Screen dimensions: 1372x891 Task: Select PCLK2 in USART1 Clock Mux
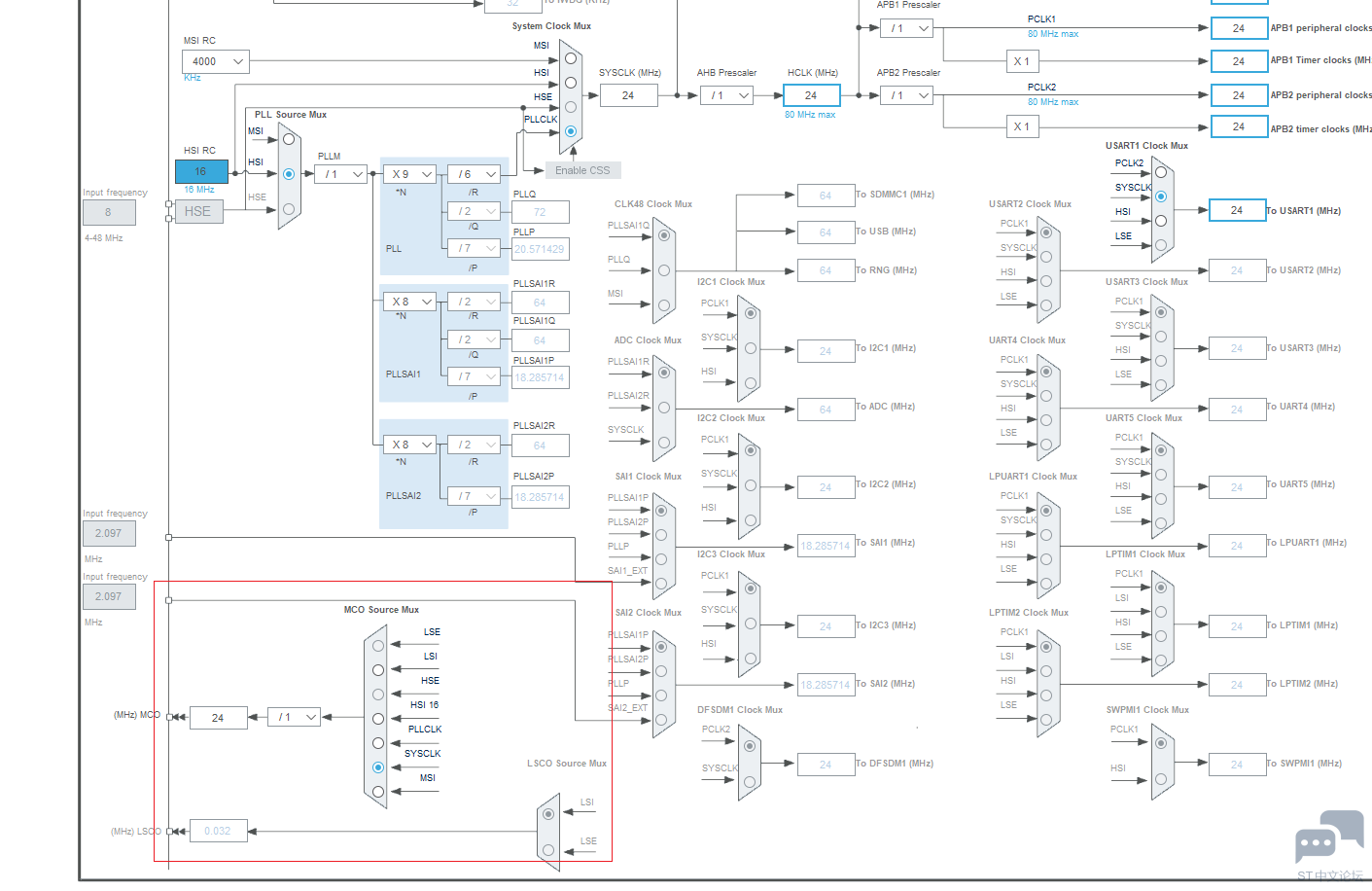1160,172
